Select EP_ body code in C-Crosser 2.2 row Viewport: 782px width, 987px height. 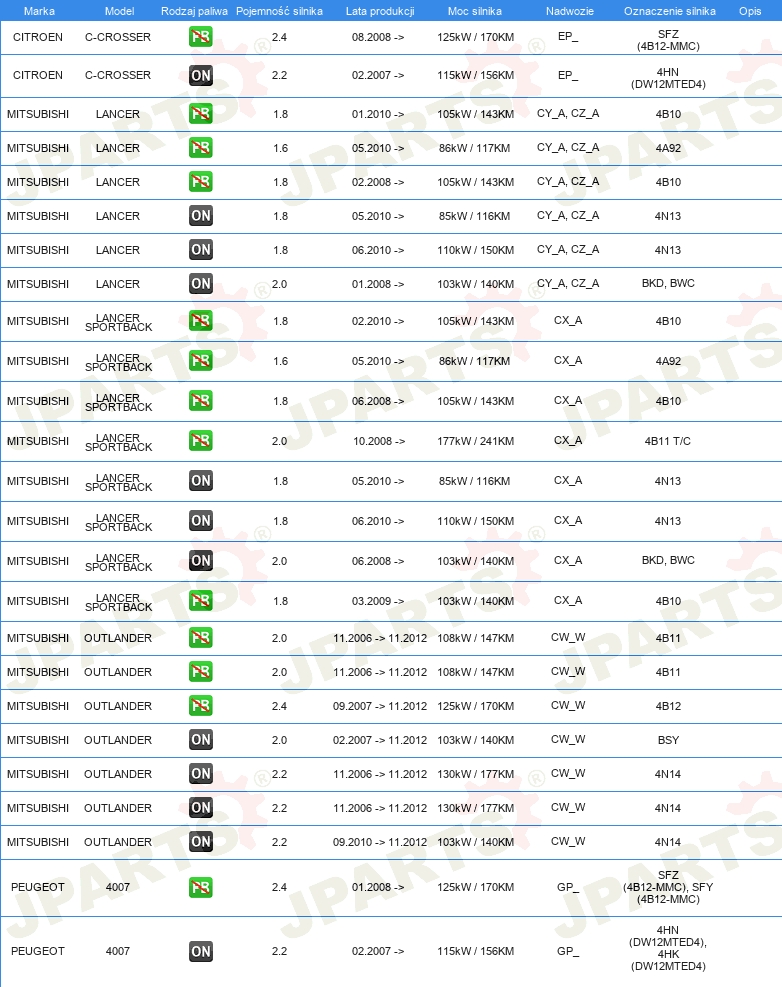568,75
